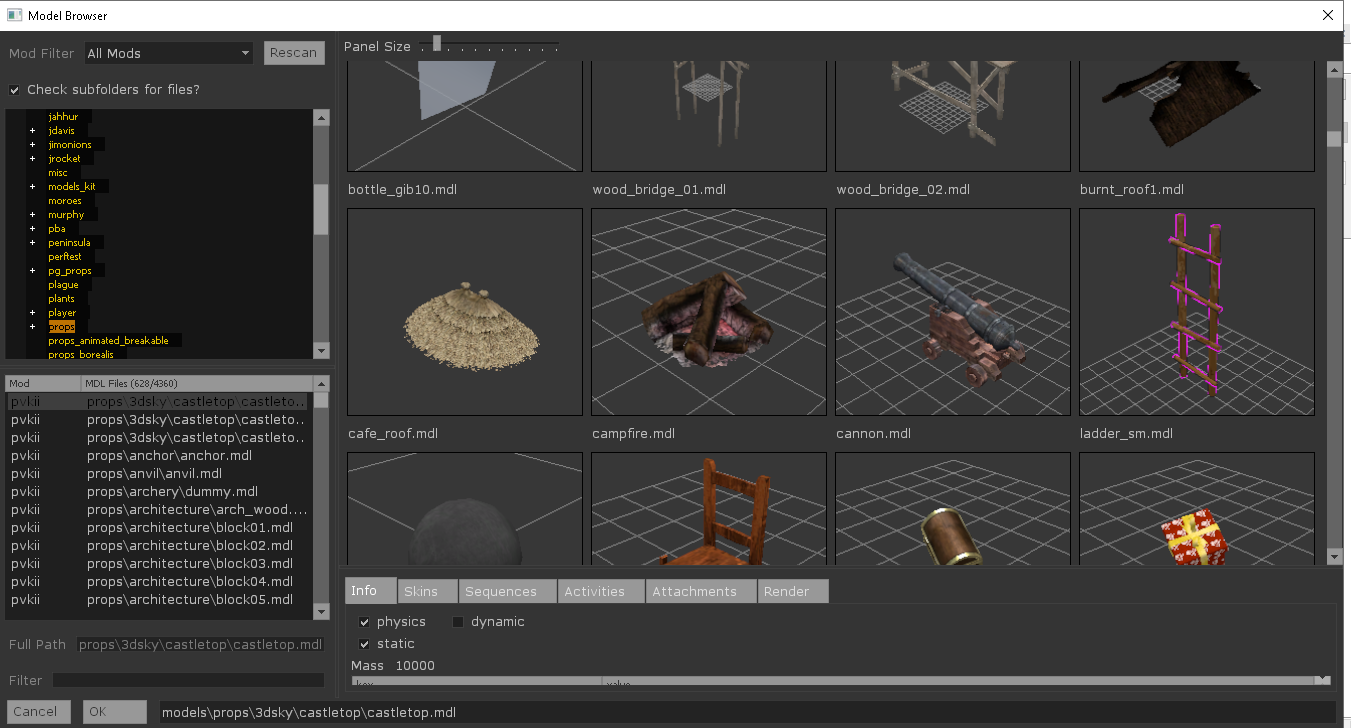
Task: Expand the peninsula folder node
Action: pyautogui.click(x=32, y=243)
